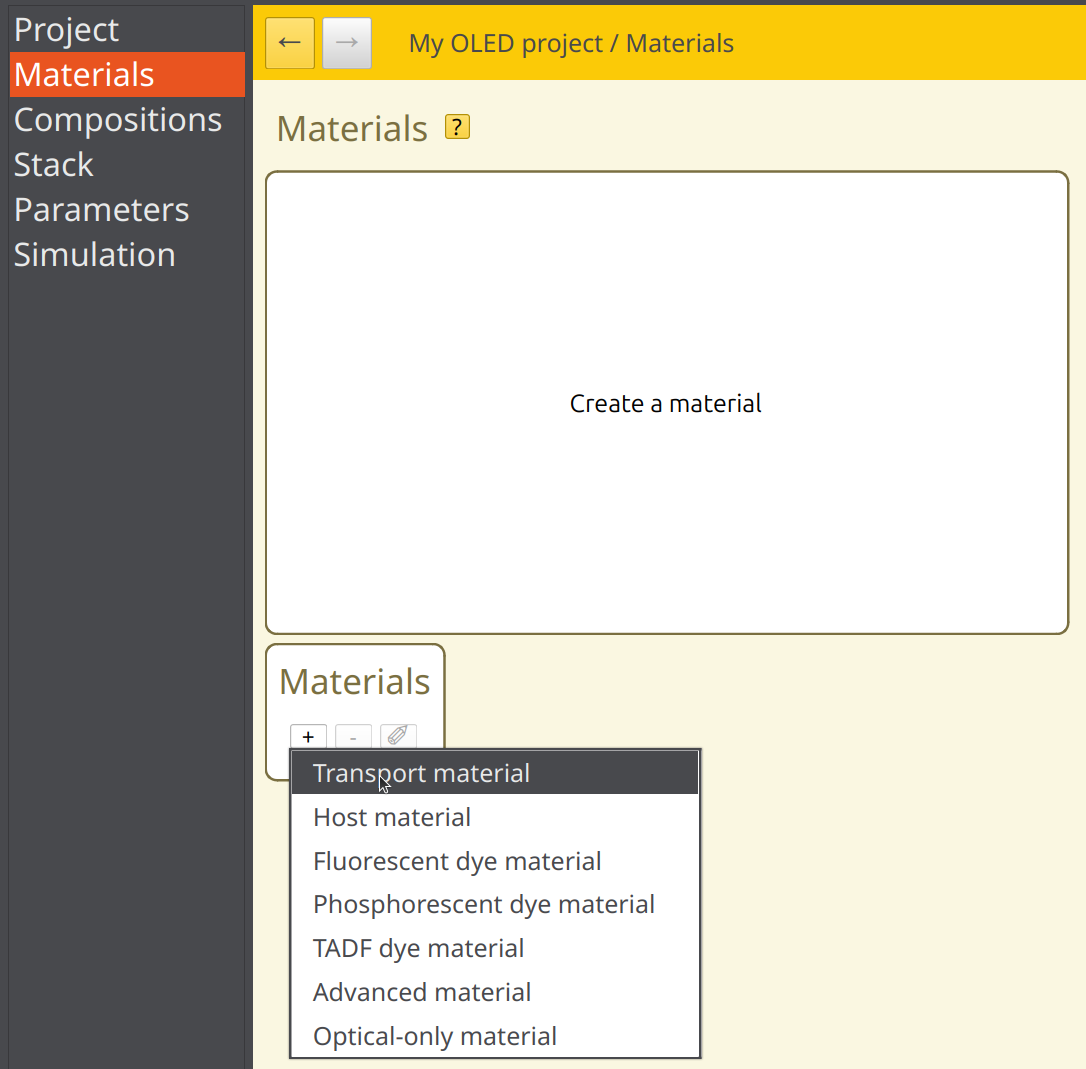Viewport: 1086px width, 1069px height.
Task: Navigate to Parameters in the sidebar
Action: coord(101,210)
